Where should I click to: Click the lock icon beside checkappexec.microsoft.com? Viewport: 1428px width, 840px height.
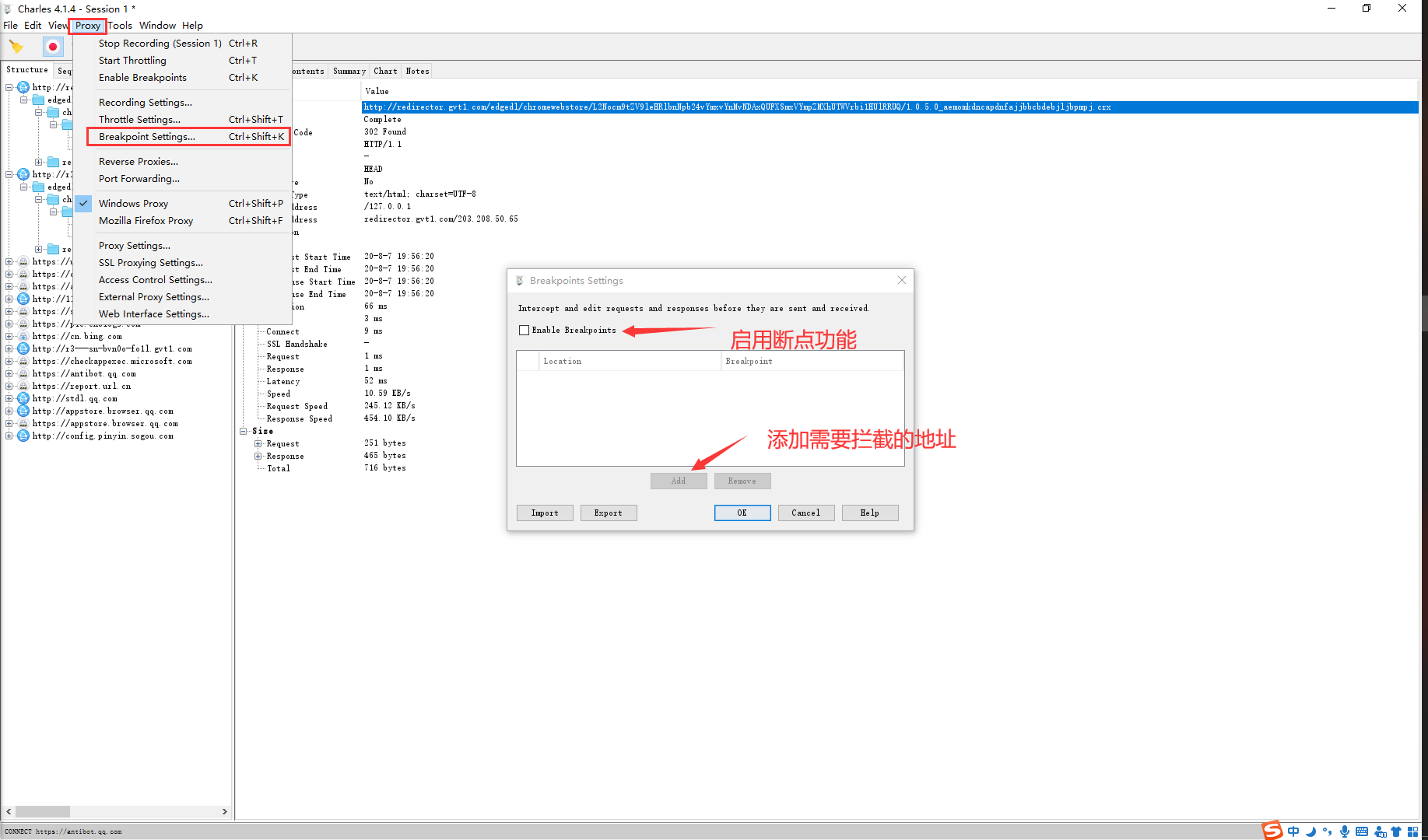point(23,362)
